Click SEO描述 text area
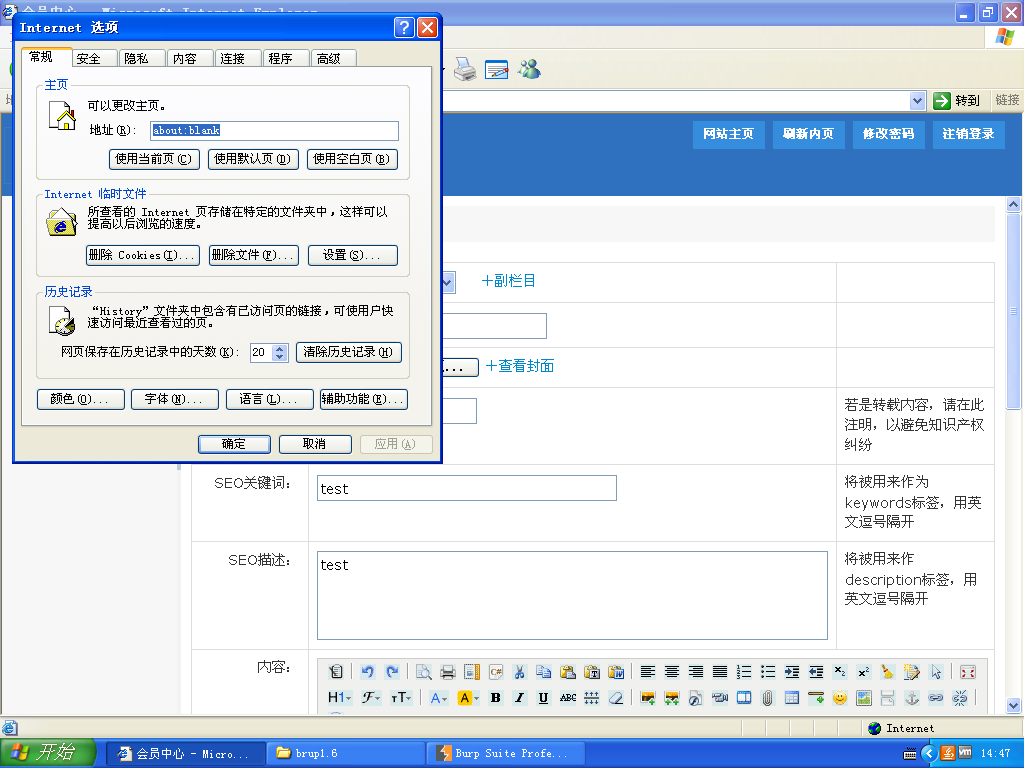This screenshot has height=768, width=1024. pyautogui.click(x=572, y=596)
